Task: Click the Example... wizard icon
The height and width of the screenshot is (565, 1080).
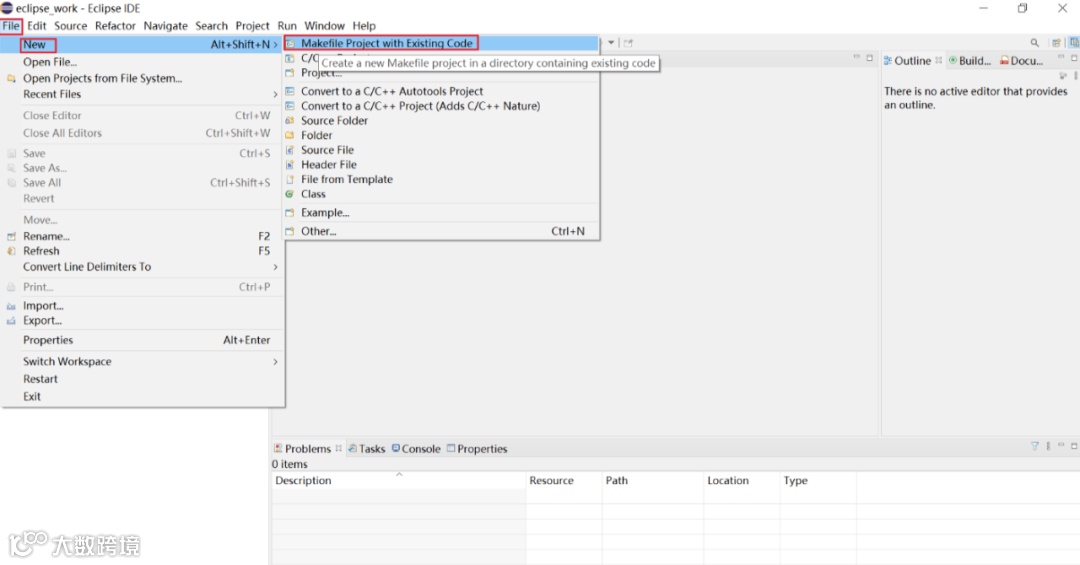Action: 290,213
